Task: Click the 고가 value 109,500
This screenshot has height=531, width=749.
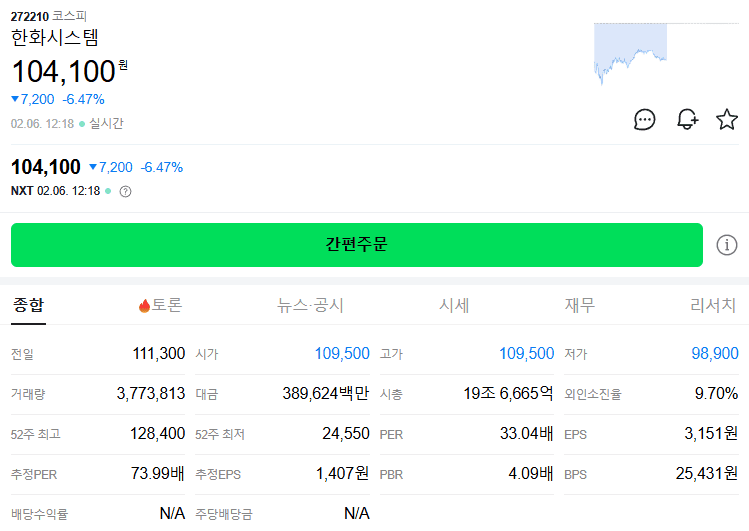Action: coord(526,353)
